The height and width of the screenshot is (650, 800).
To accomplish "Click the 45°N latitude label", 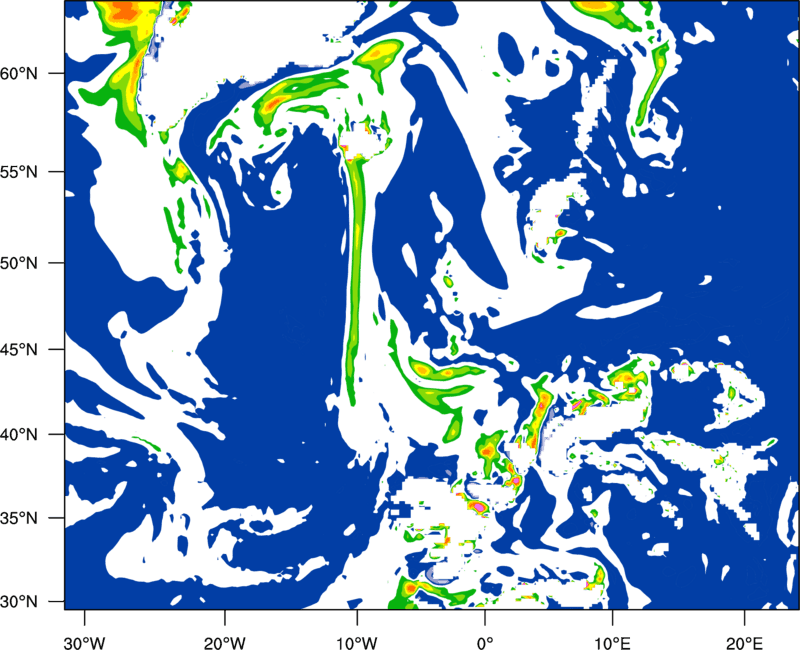I will tap(19, 349).
